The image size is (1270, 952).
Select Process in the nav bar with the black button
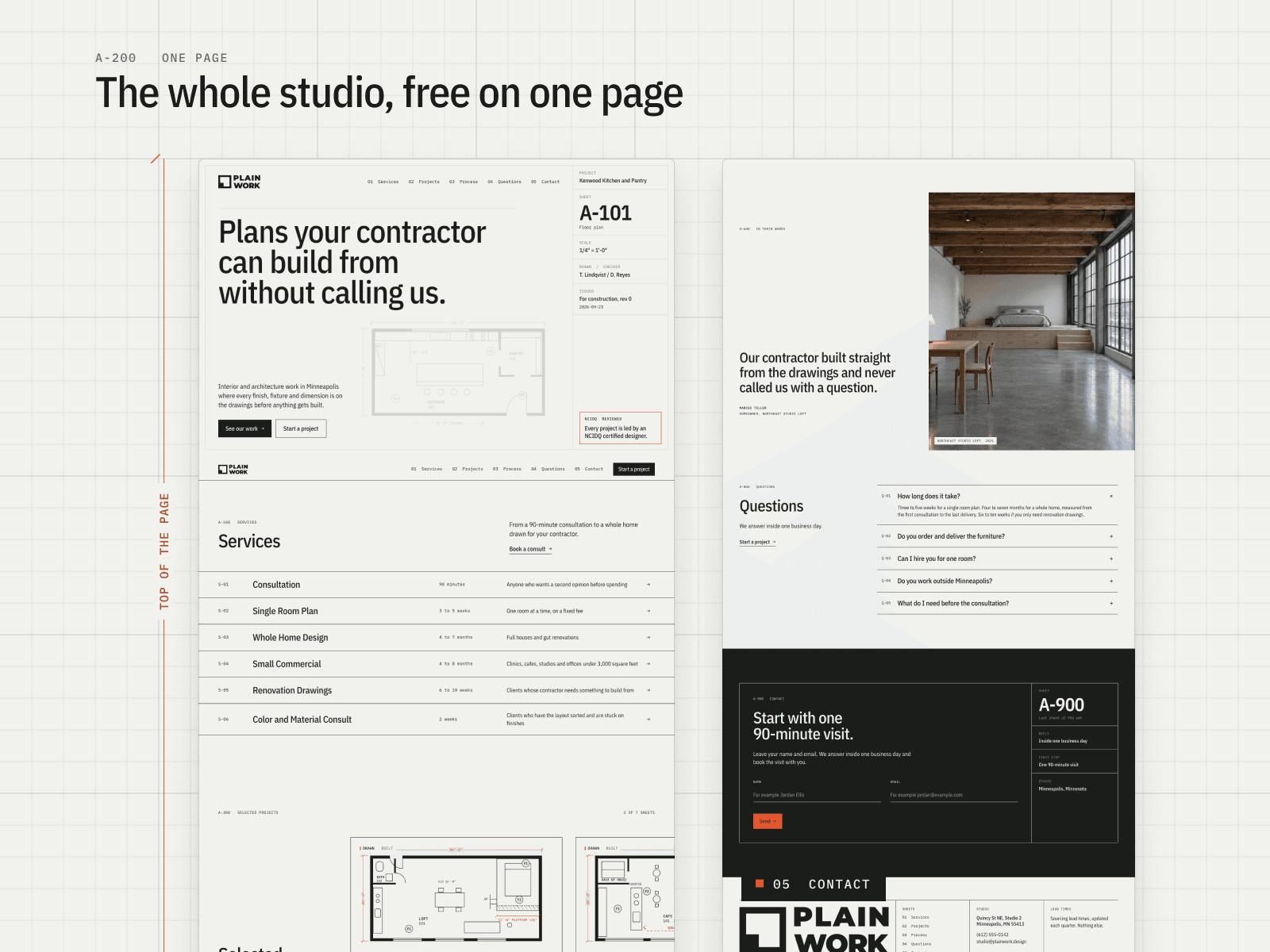(507, 469)
